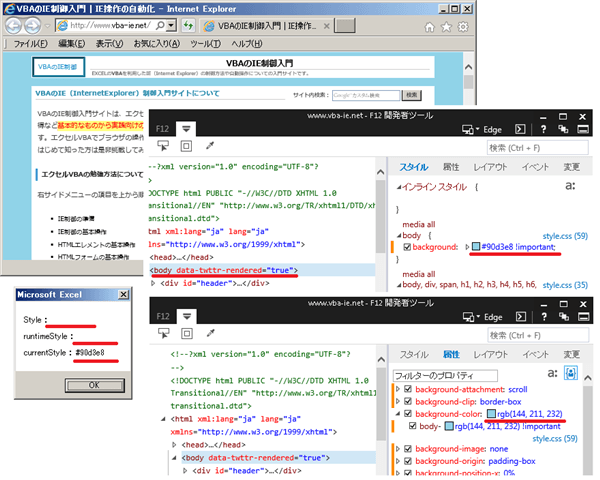Viewport: 600px width, 480px height.
Task: Open 編集(E) menu in IE
Action: [x=72, y=44]
